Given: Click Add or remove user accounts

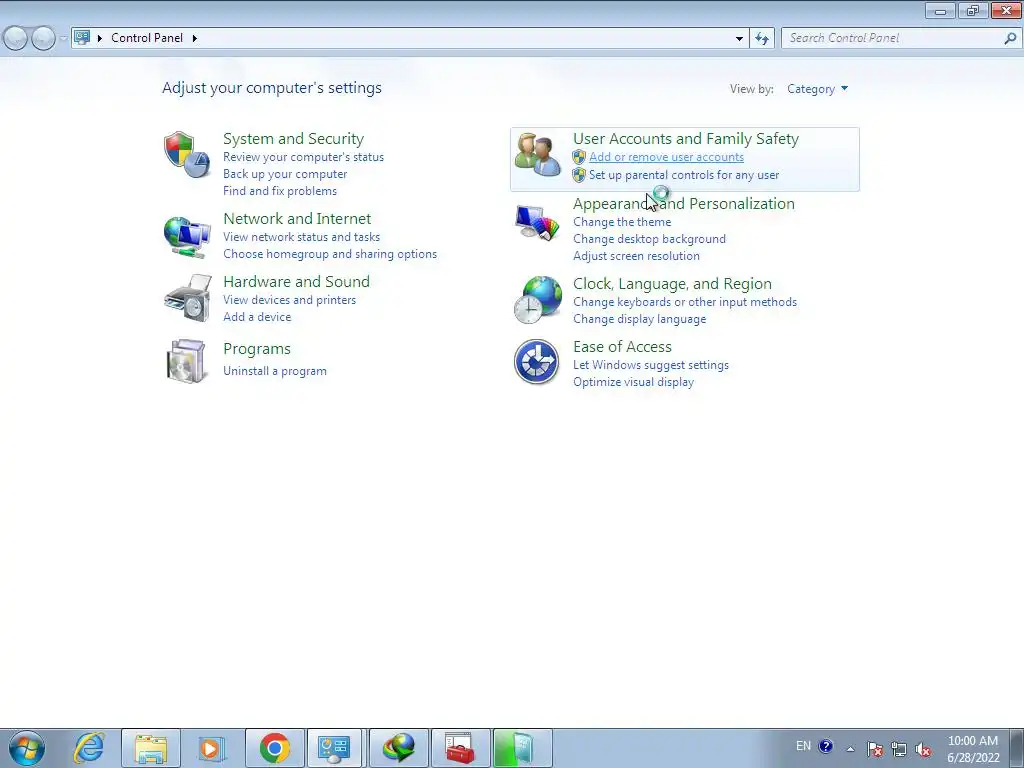Looking at the screenshot, I should [666, 157].
